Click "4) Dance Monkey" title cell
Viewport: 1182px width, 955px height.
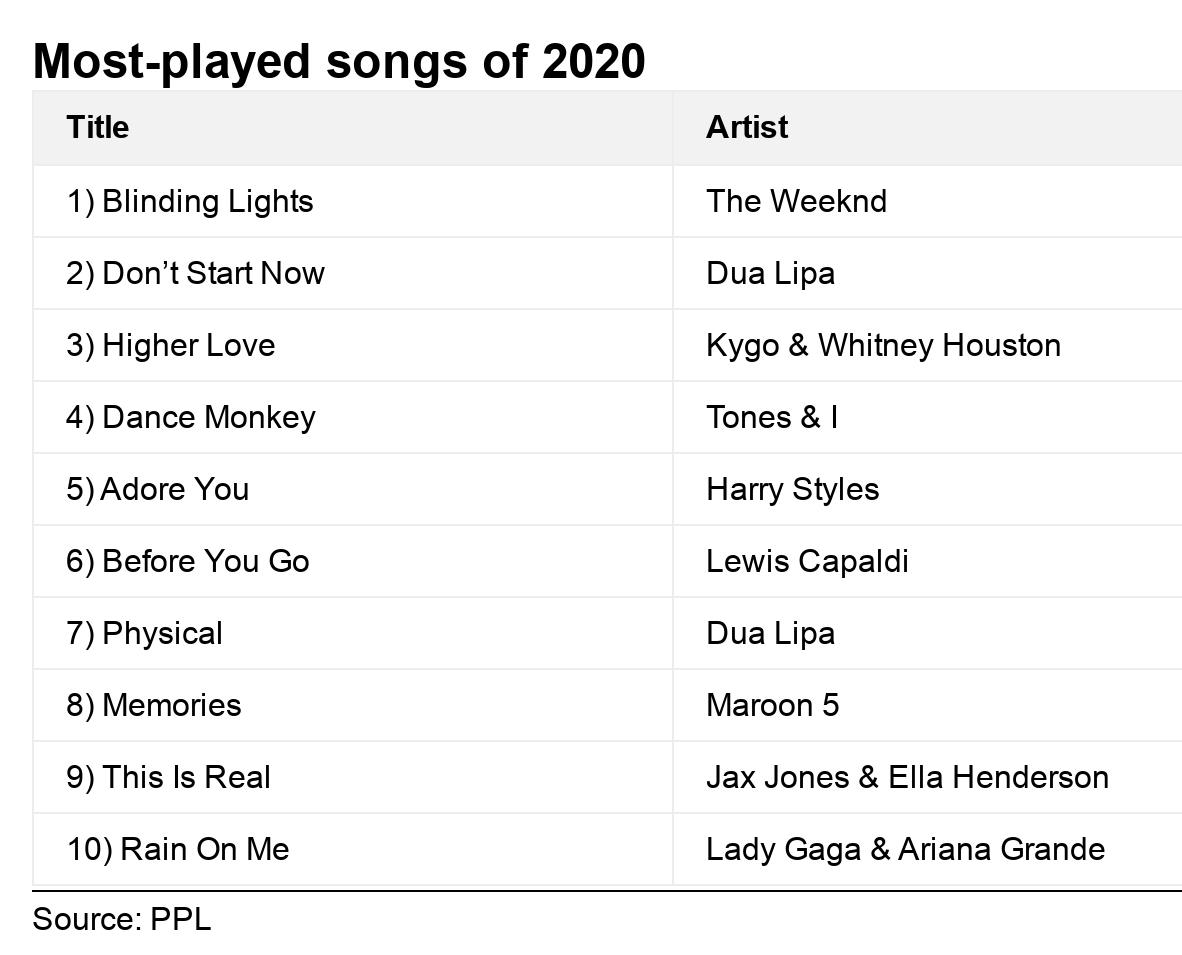point(191,417)
